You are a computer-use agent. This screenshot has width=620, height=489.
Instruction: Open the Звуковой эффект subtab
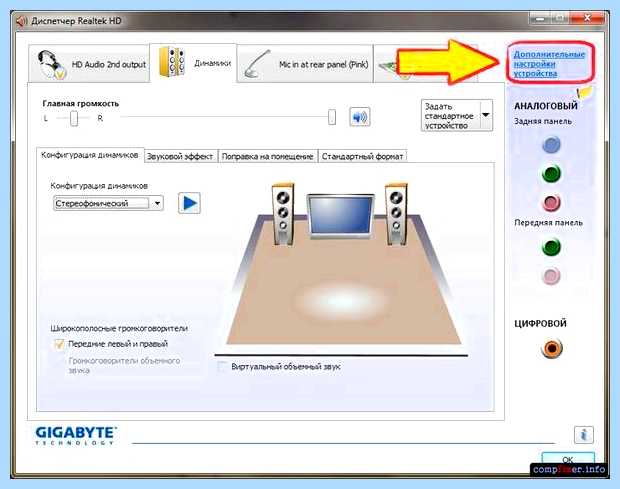(x=180, y=156)
